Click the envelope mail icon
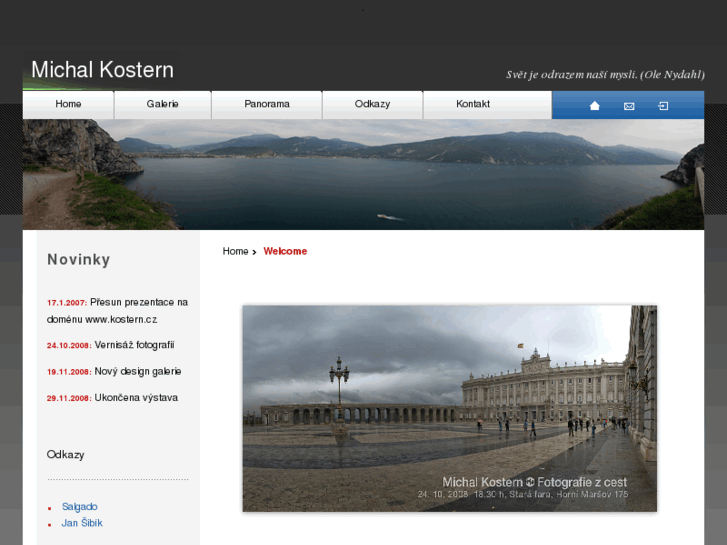The image size is (727, 545). 629,106
